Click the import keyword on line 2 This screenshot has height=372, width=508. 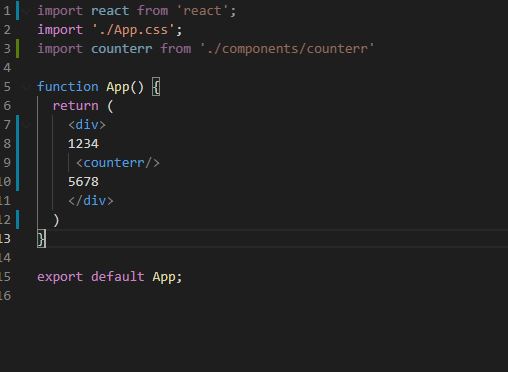click(x=60, y=30)
